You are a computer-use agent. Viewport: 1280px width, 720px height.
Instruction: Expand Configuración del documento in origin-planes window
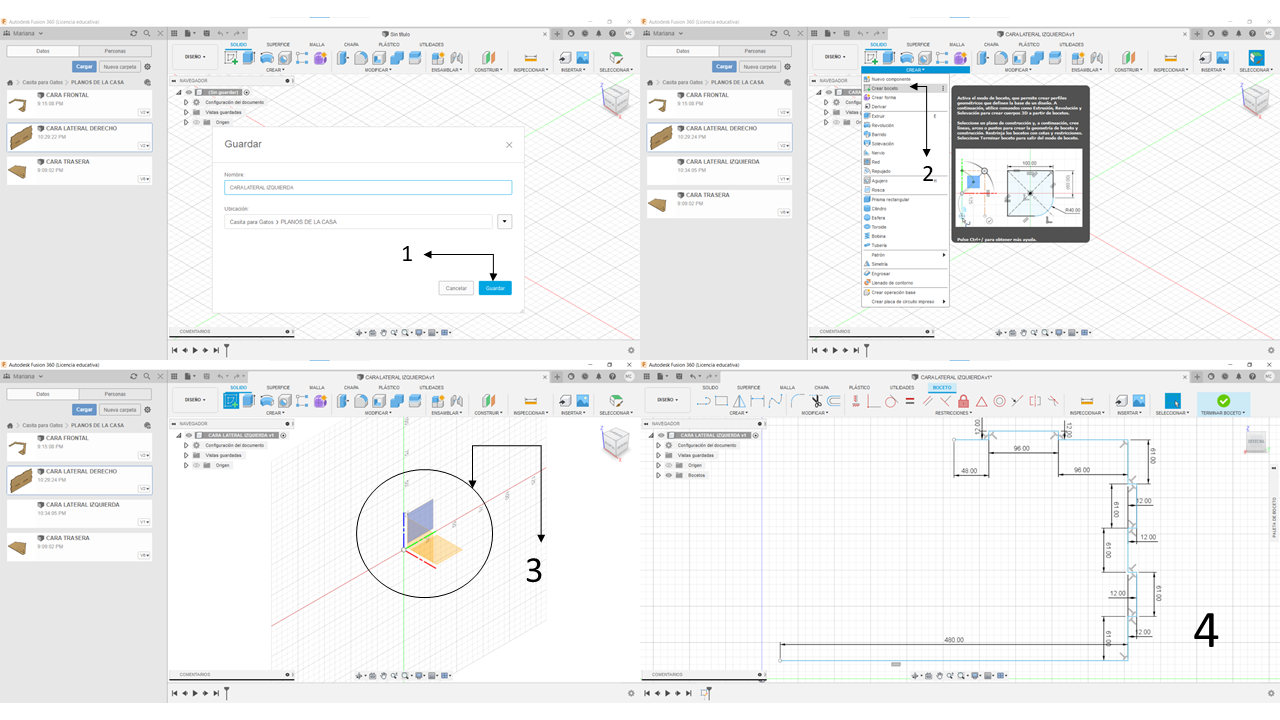point(185,445)
